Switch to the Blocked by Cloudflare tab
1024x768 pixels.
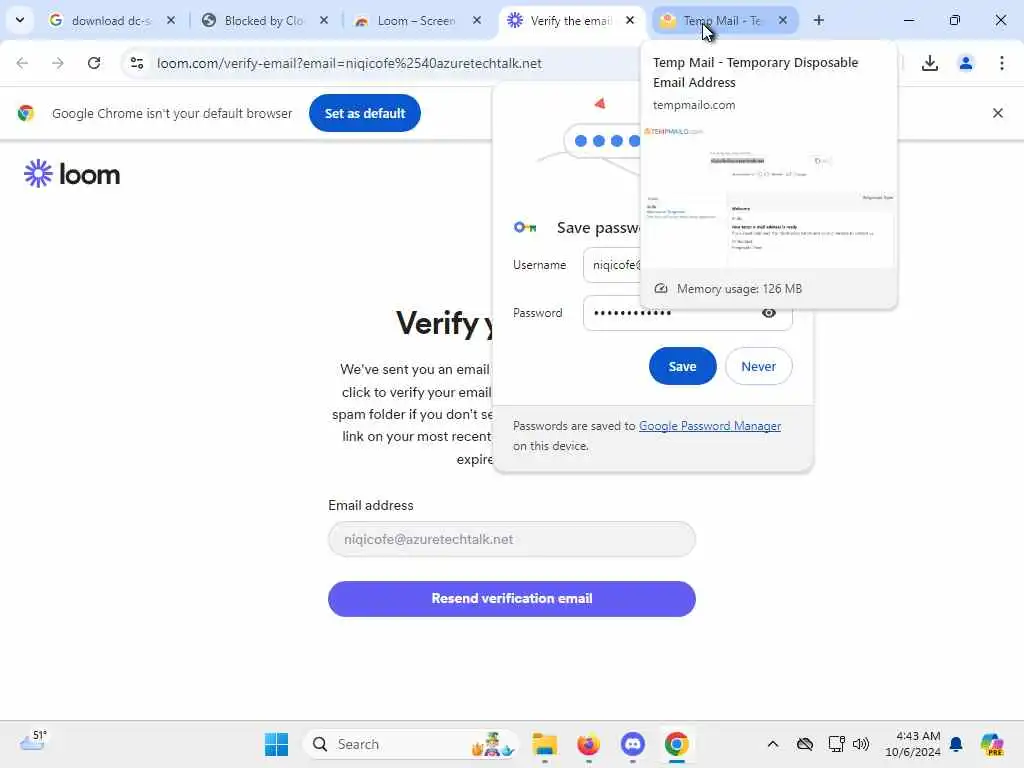[x=263, y=21]
